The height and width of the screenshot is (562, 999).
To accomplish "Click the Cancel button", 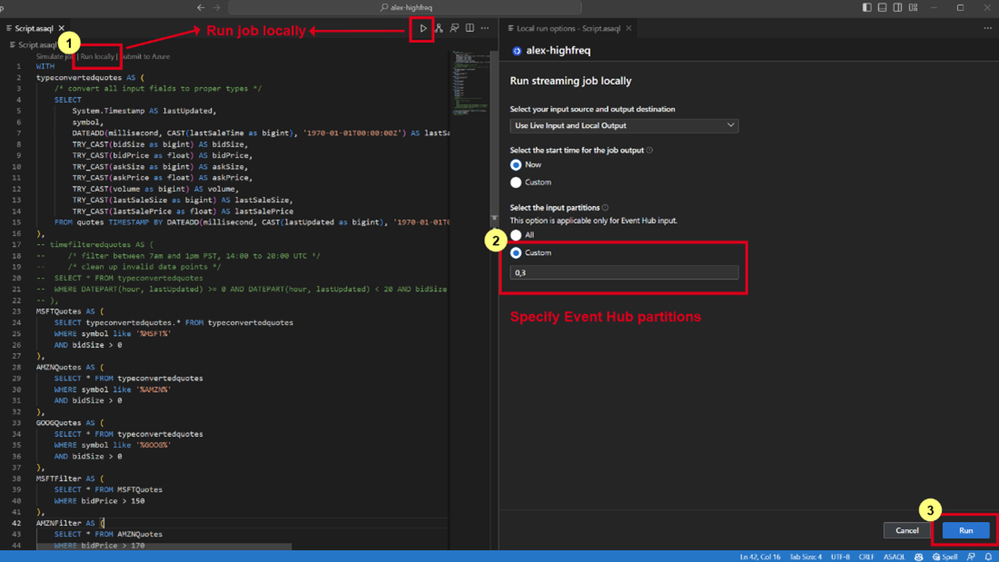I will coord(907,530).
